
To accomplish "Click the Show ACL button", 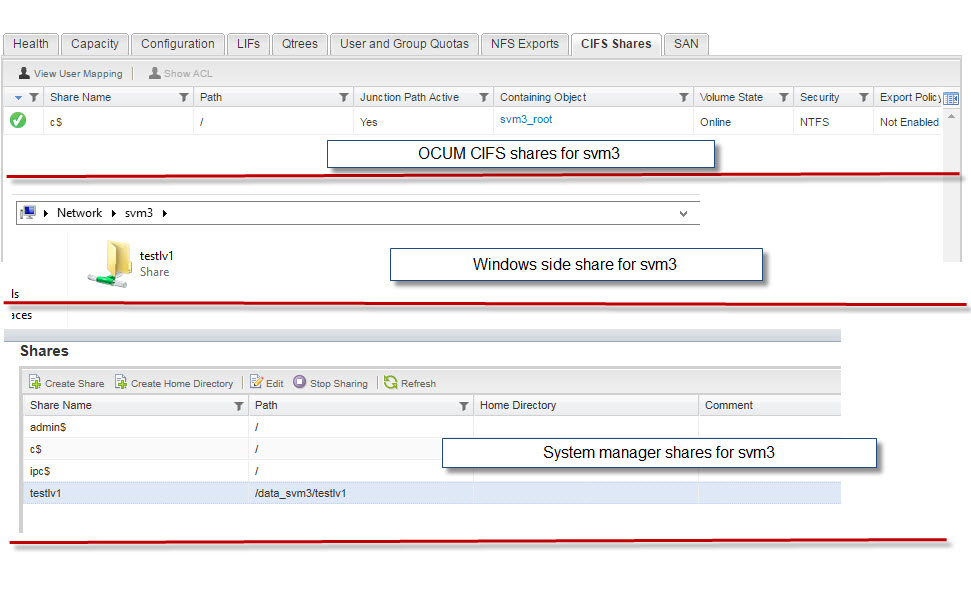I will (180, 73).
